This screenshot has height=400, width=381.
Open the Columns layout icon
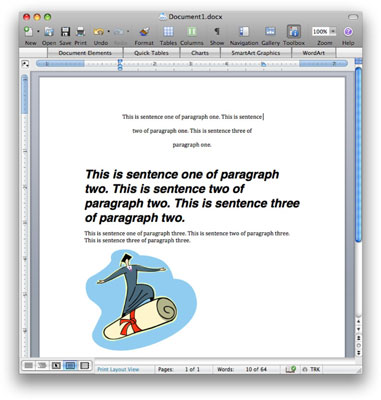click(192, 32)
